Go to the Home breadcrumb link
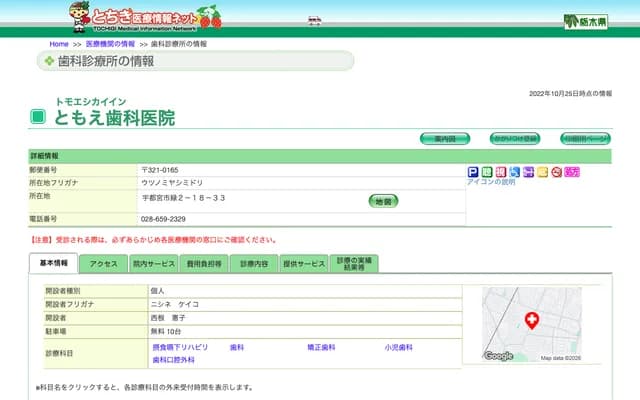The height and width of the screenshot is (400, 640). tap(59, 44)
